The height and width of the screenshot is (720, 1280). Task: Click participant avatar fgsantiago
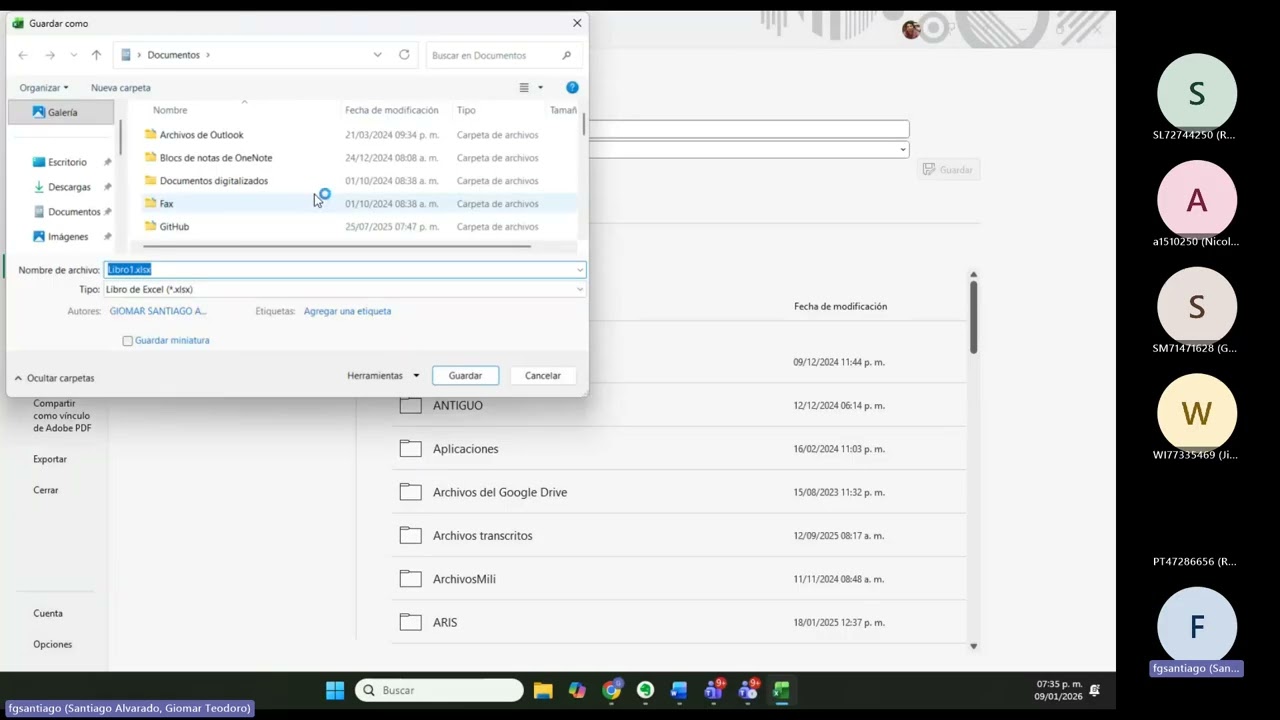pyautogui.click(x=1197, y=627)
